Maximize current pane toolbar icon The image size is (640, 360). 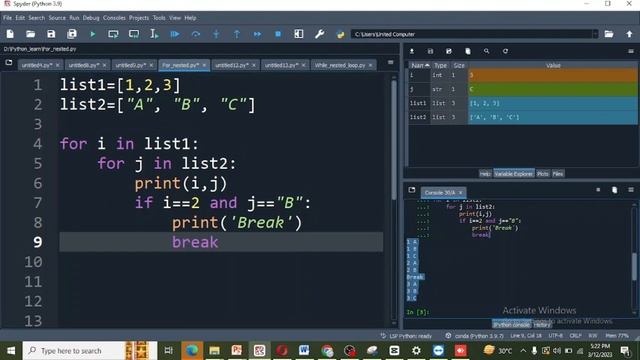pos(299,34)
